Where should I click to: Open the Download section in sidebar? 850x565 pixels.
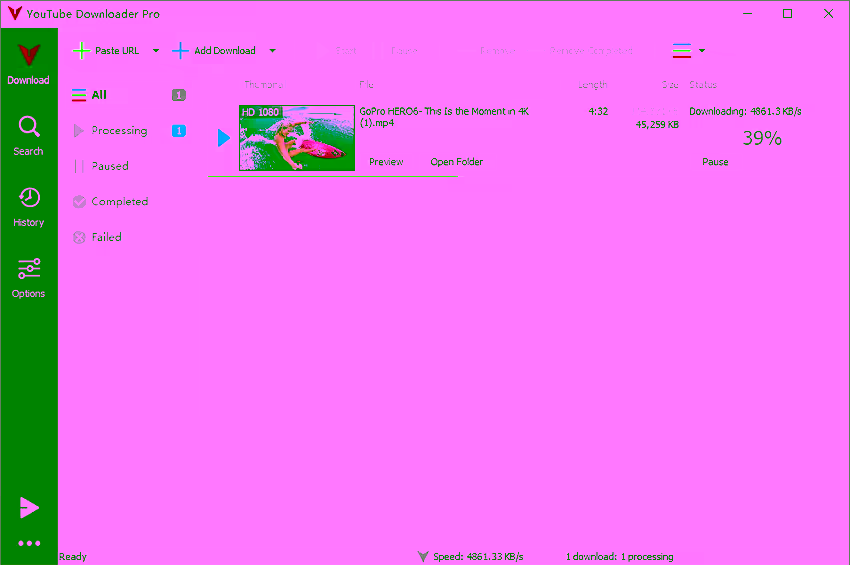(28, 65)
